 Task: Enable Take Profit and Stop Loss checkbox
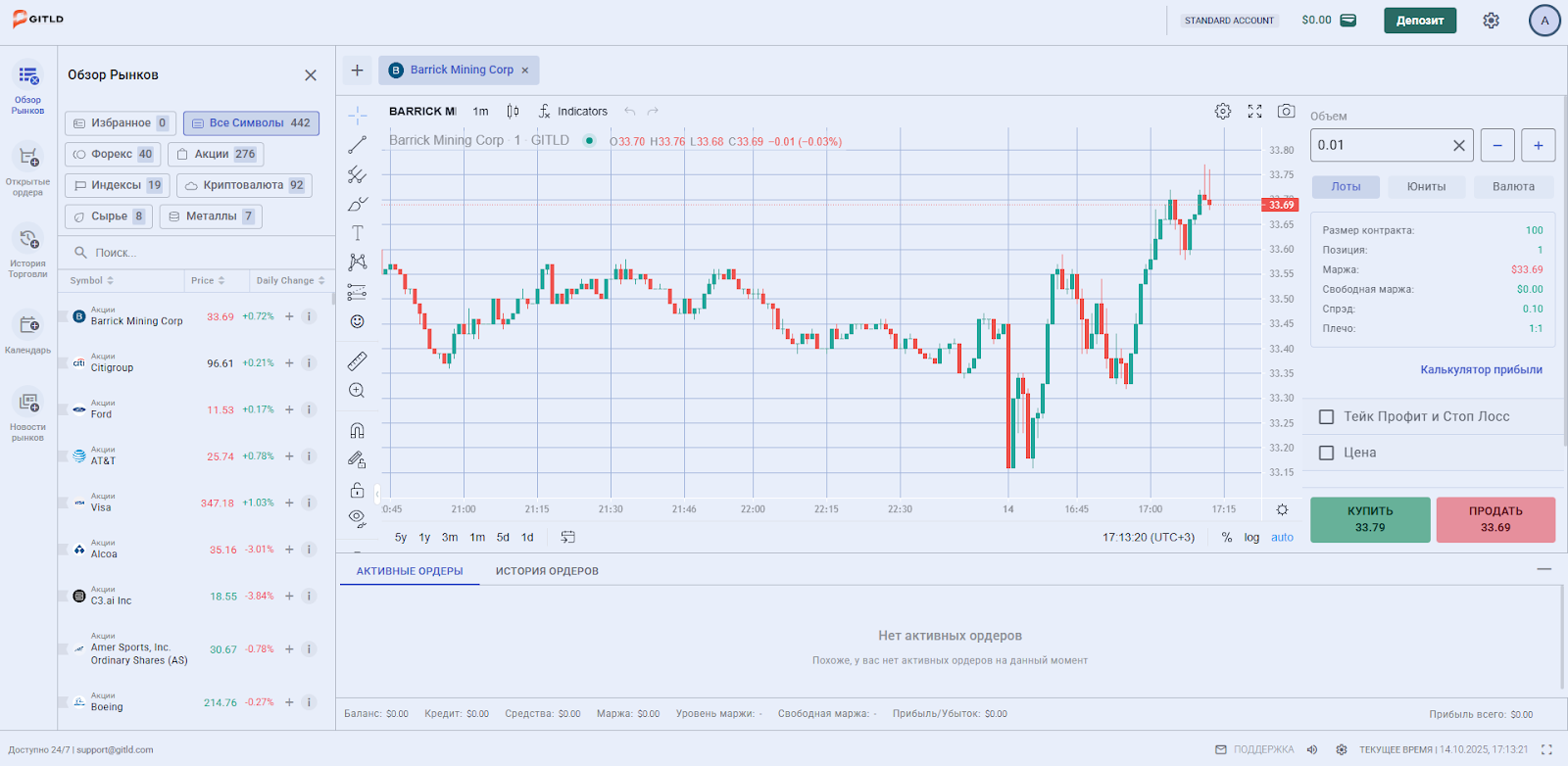point(1327,417)
